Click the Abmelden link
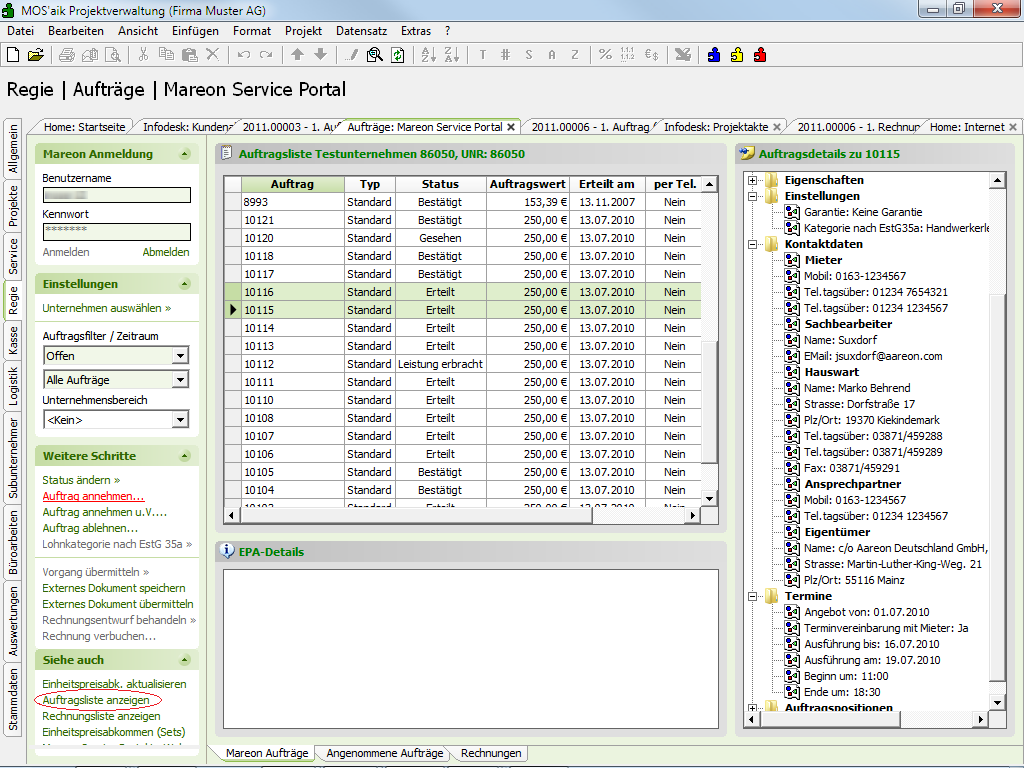The height and width of the screenshot is (768, 1024). (x=166, y=252)
